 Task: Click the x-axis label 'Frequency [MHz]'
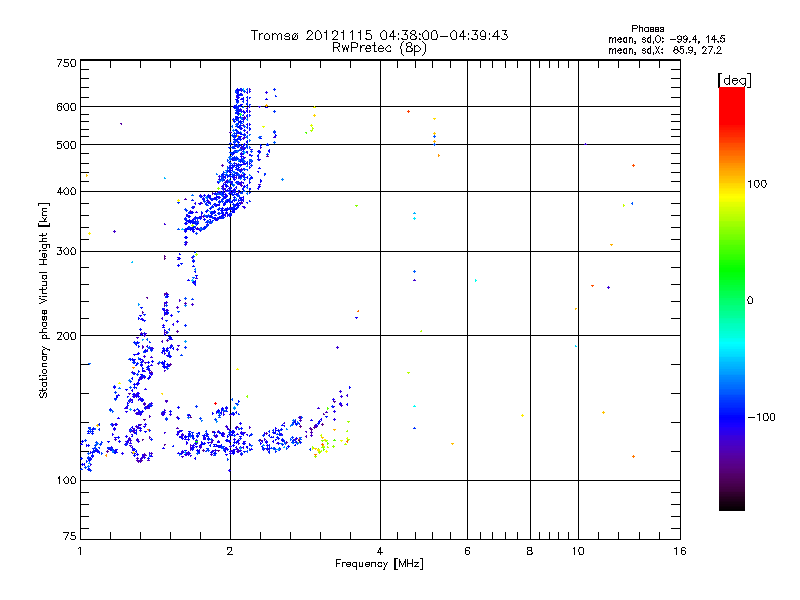tap(379, 564)
